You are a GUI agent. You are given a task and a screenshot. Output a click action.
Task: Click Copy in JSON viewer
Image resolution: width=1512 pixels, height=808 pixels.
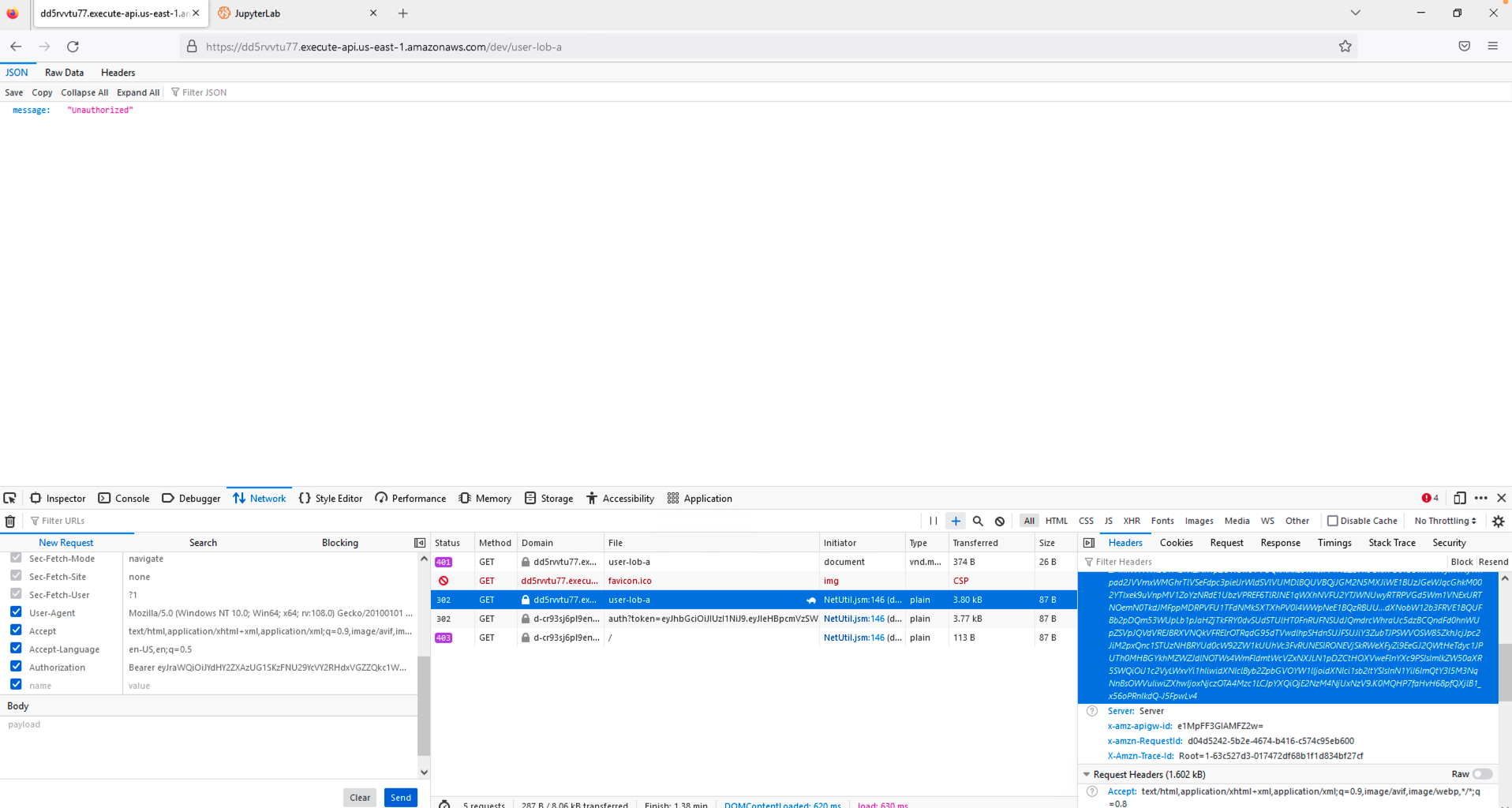42,92
